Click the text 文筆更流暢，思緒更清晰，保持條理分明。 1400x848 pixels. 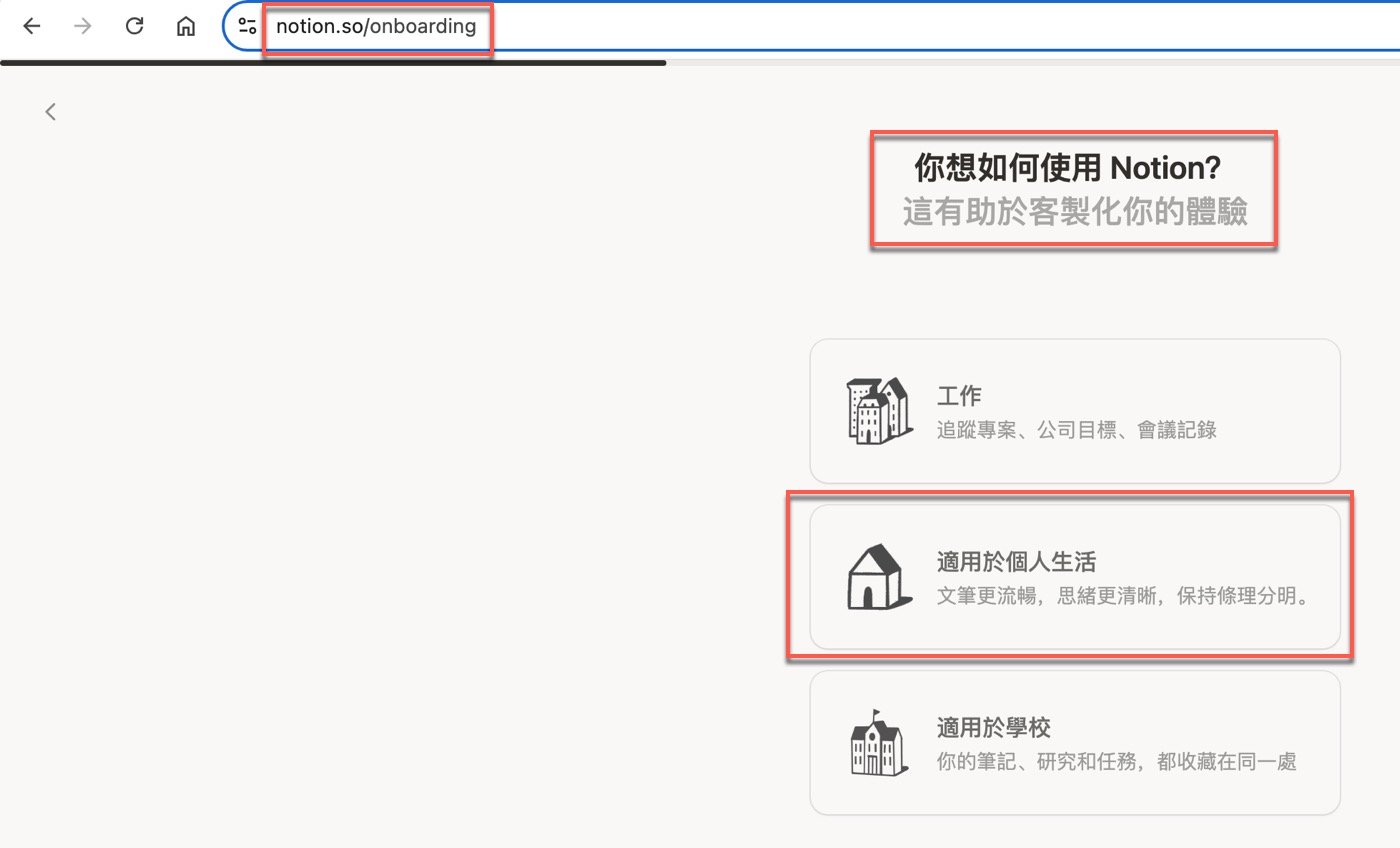point(1123,597)
